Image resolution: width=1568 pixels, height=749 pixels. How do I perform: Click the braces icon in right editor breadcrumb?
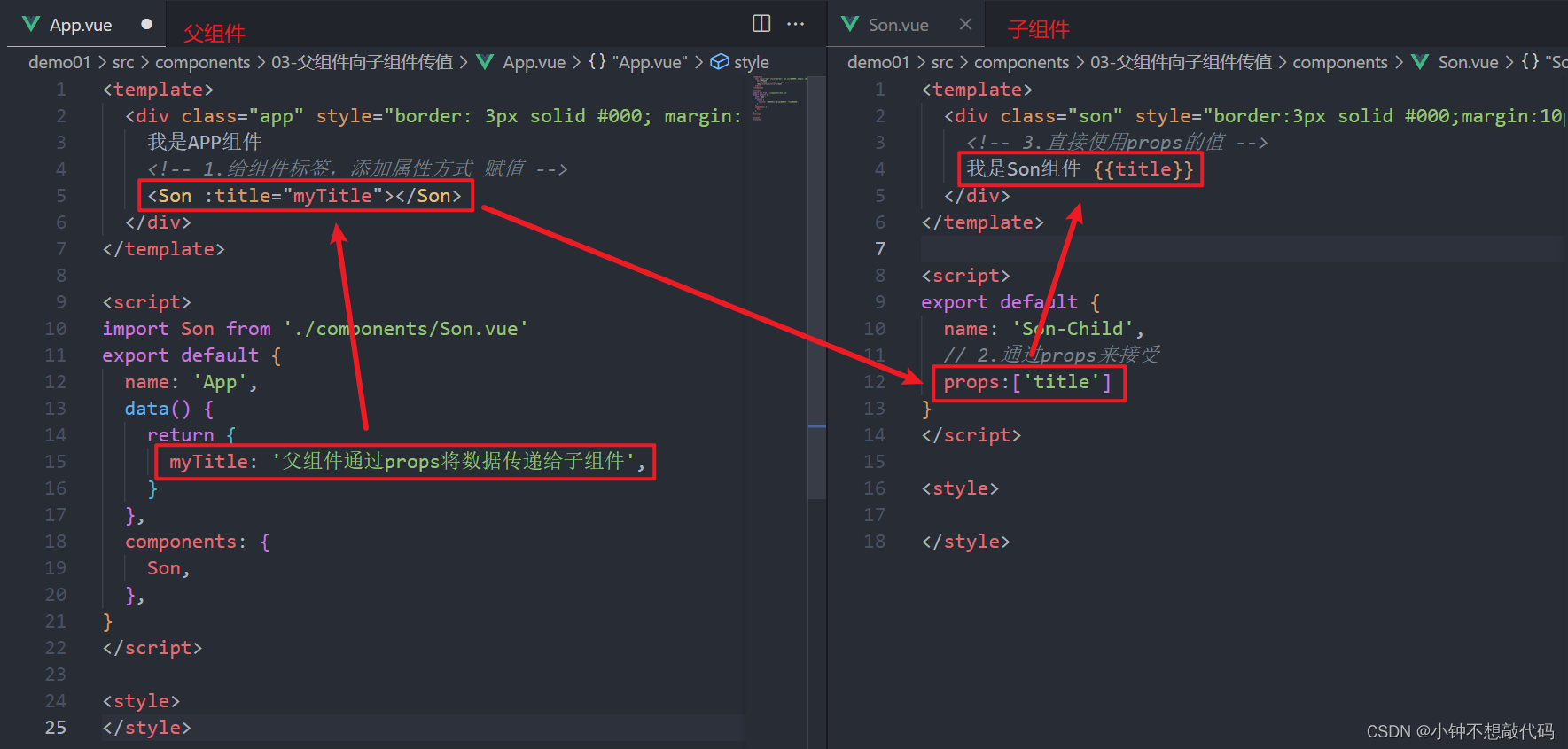[x=1530, y=61]
